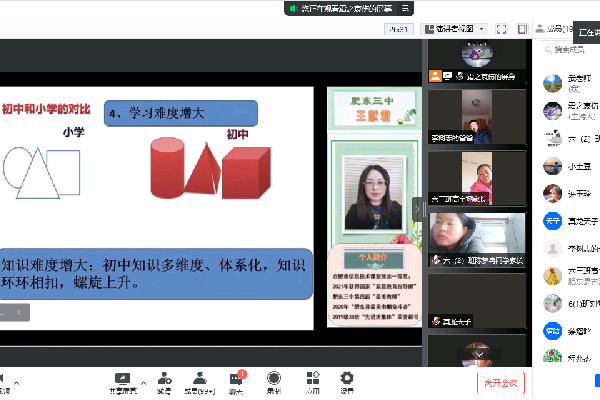Viewport: 600px width, 400px height.
Task: Click the down chevron on the bottom video tile
Action: pos(479,355)
